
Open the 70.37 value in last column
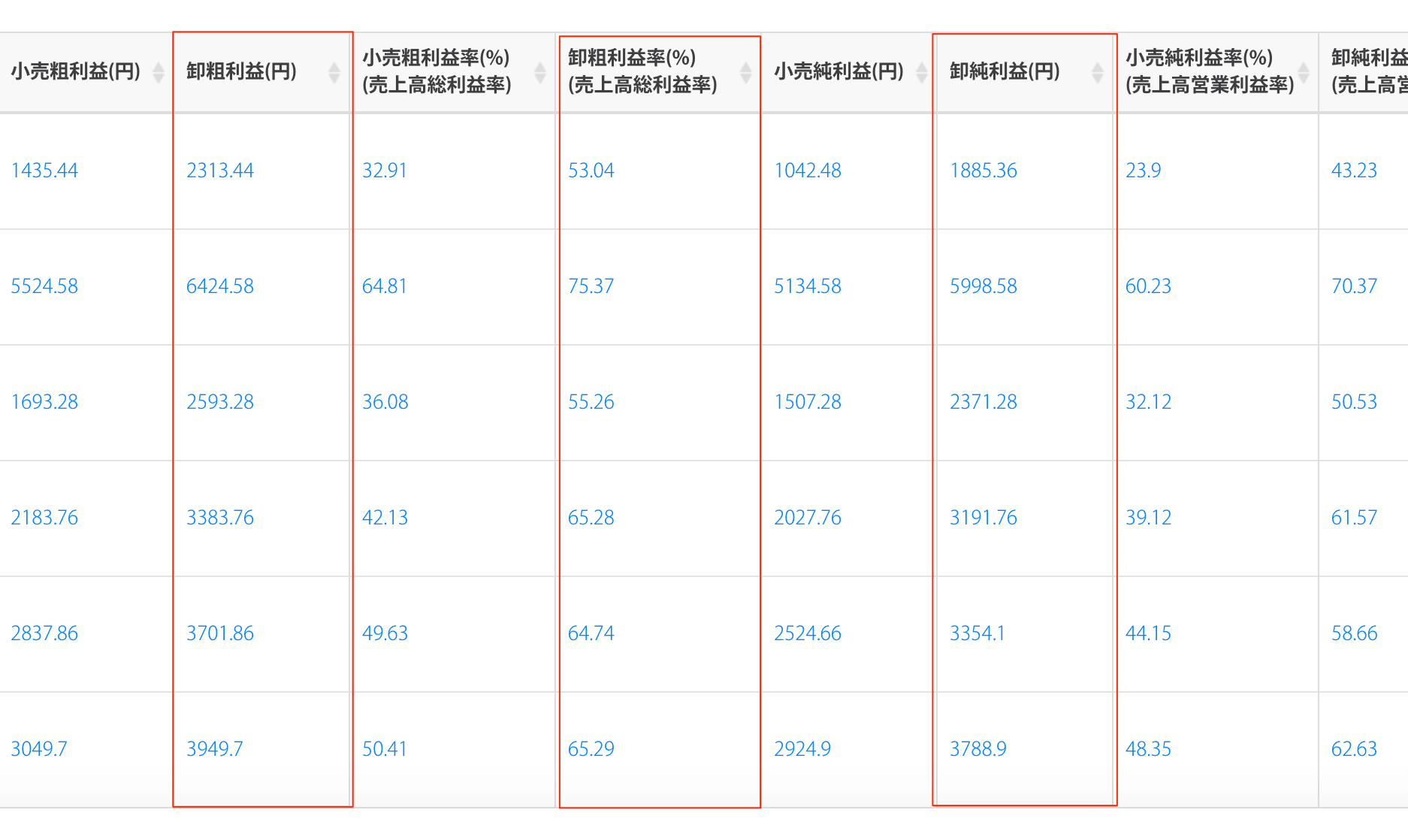click(x=1354, y=286)
